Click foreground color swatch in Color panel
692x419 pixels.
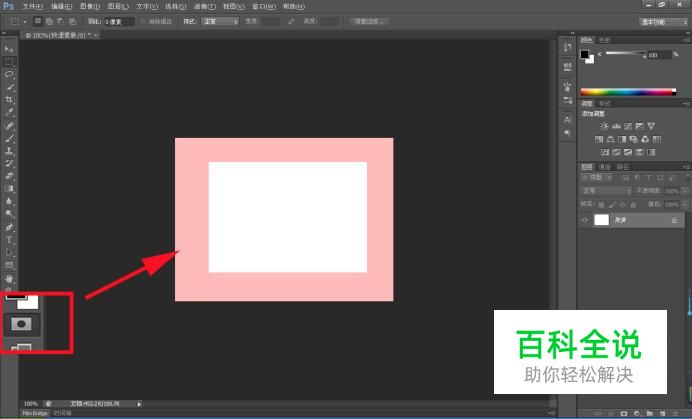(585, 54)
